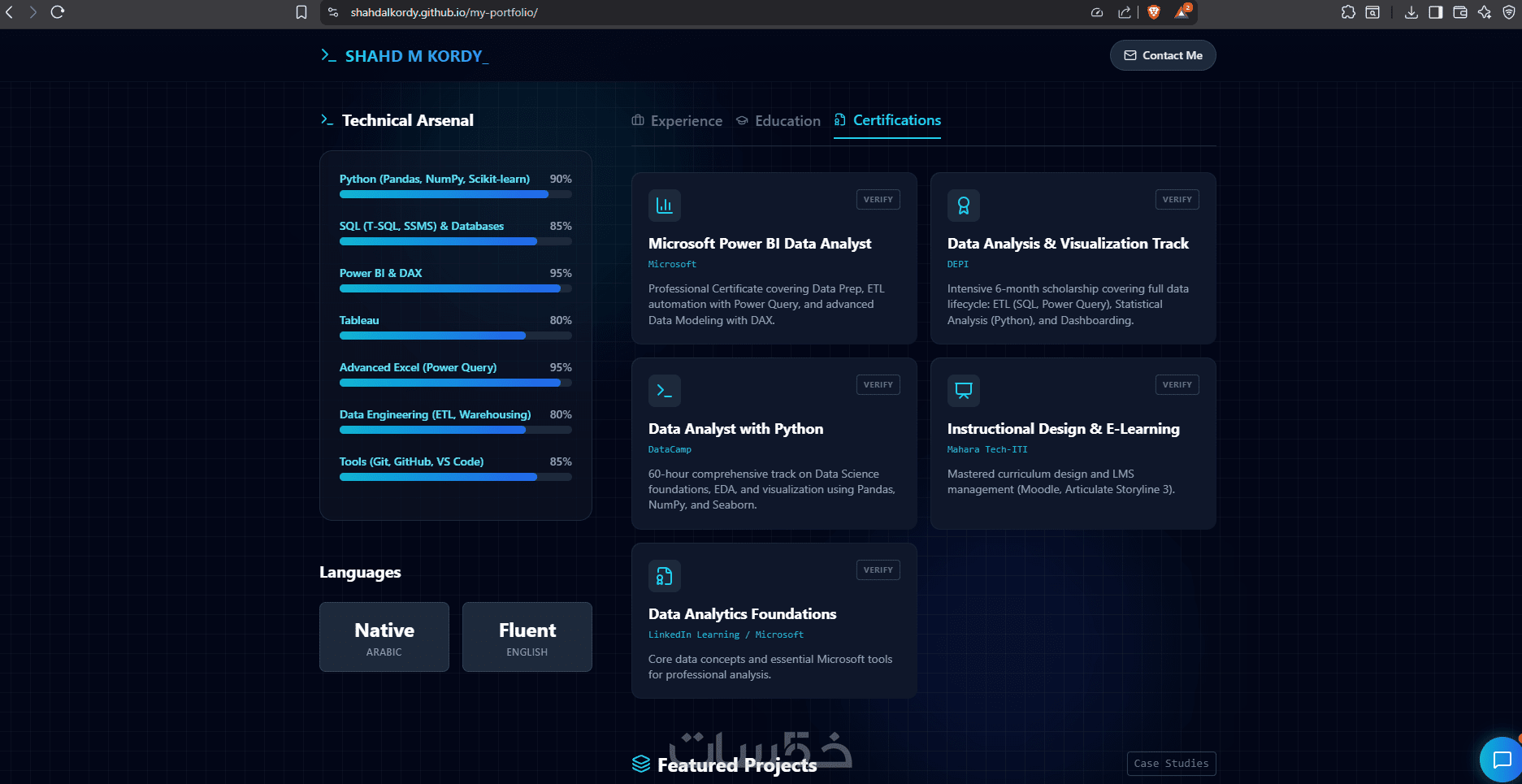The width and height of the screenshot is (1522, 784).
Task: Reload the portfolio page
Action: click(x=58, y=12)
